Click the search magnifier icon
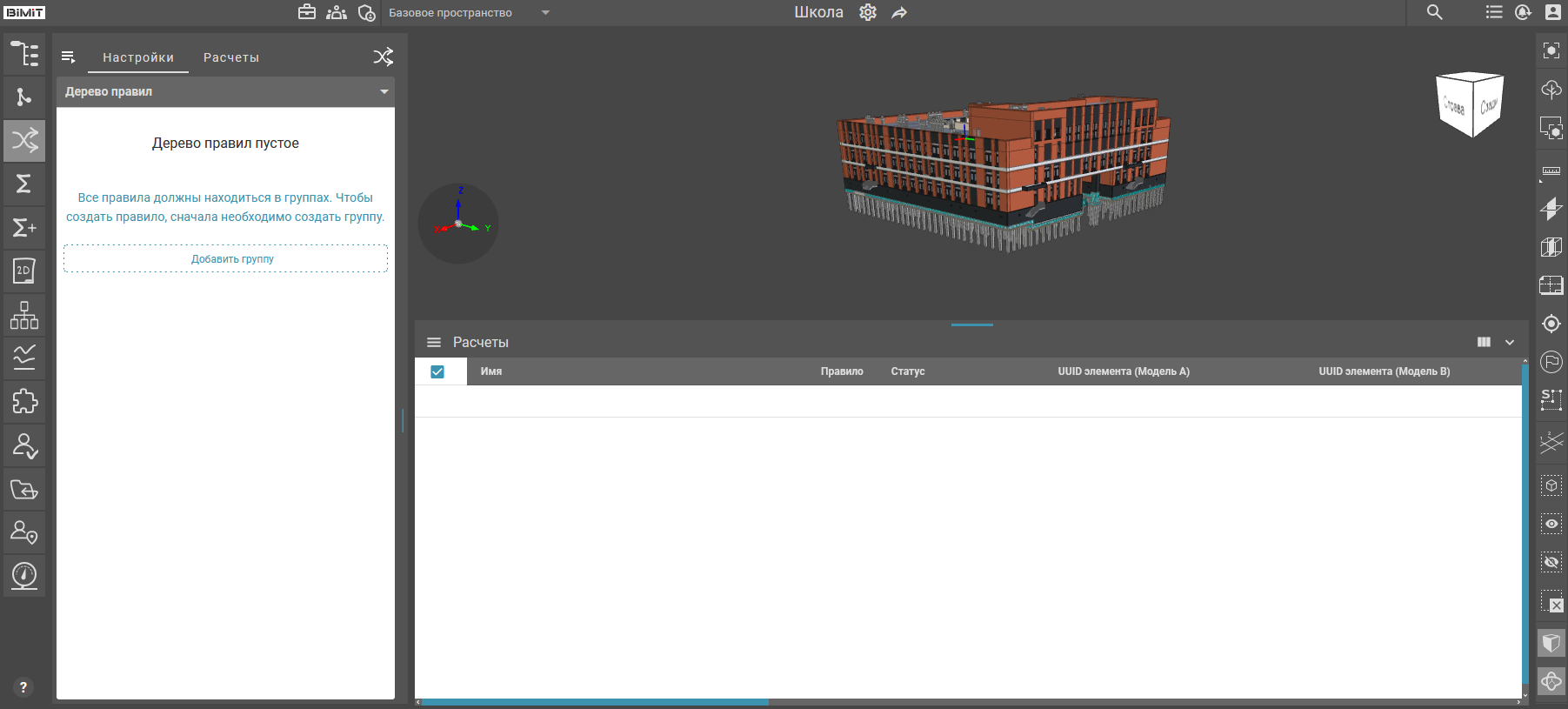 1434,12
